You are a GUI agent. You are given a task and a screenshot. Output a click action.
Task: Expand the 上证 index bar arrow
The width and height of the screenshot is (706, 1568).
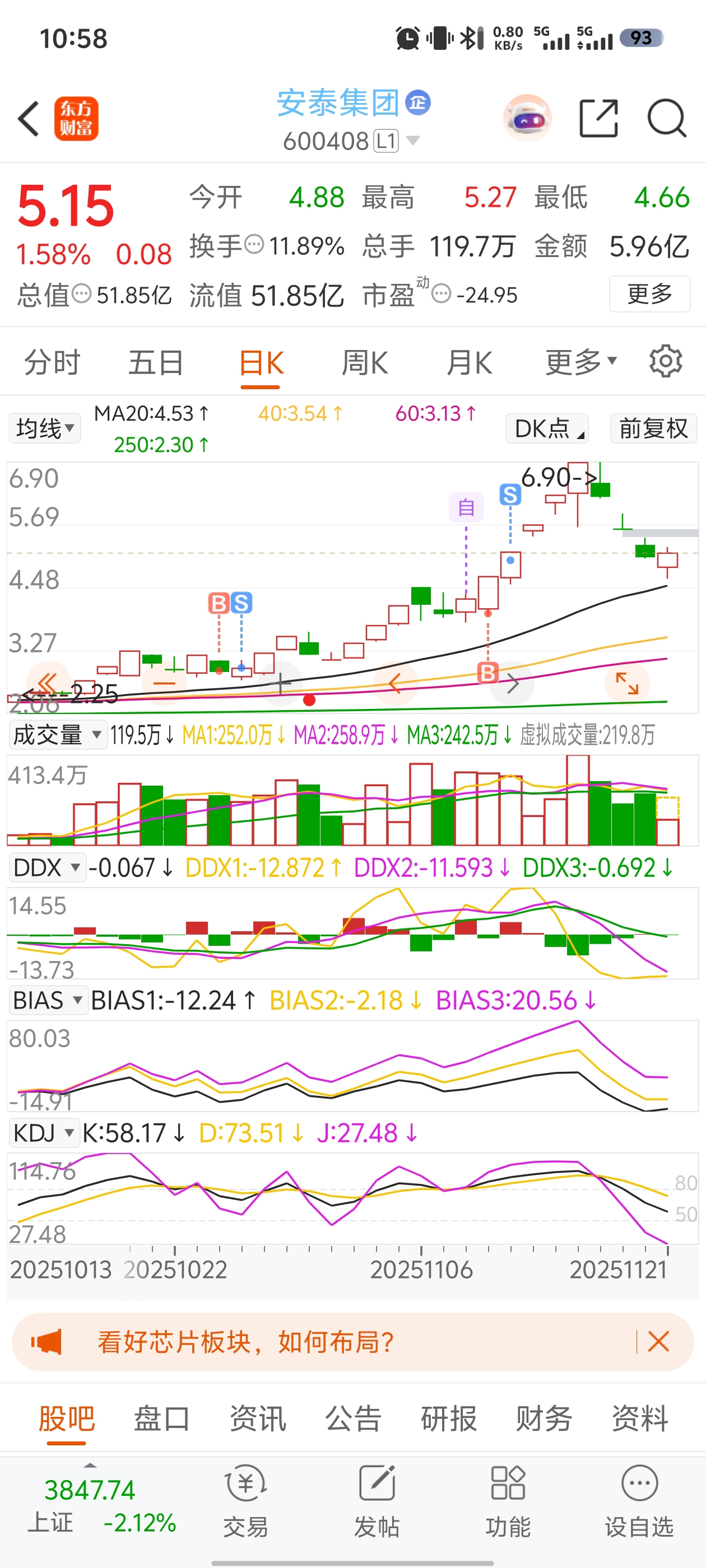click(90, 1465)
